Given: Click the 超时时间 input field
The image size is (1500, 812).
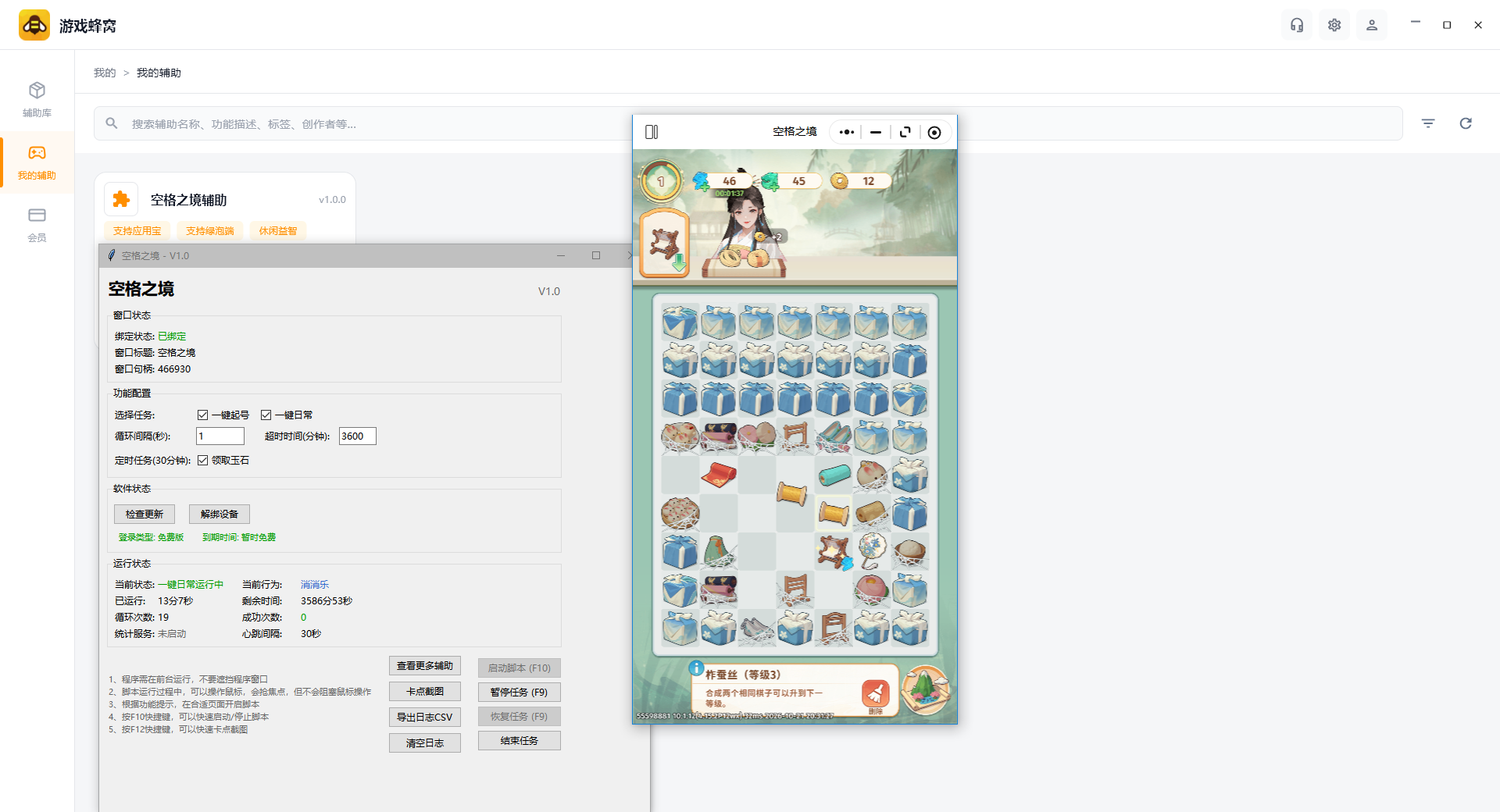Looking at the screenshot, I should (x=358, y=436).
